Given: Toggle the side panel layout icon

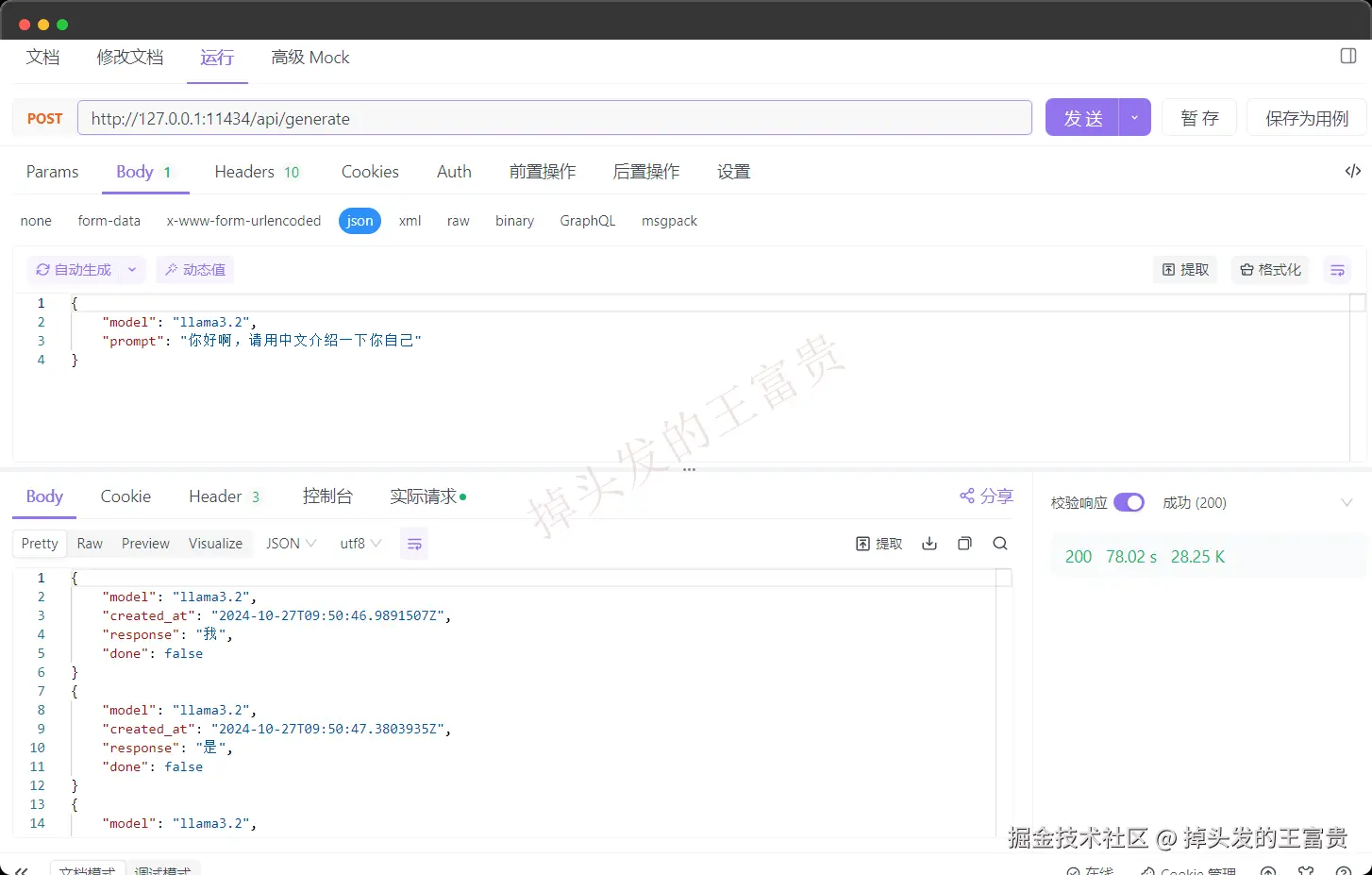Looking at the screenshot, I should (1348, 56).
